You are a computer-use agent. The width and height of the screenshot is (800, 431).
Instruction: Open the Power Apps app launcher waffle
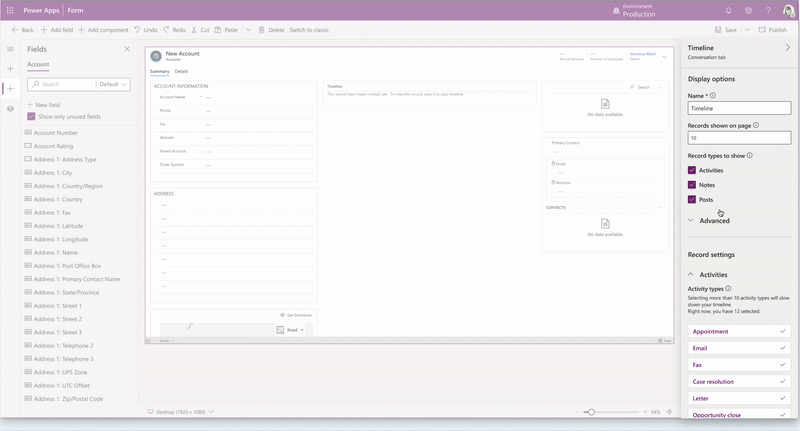[10, 10]
